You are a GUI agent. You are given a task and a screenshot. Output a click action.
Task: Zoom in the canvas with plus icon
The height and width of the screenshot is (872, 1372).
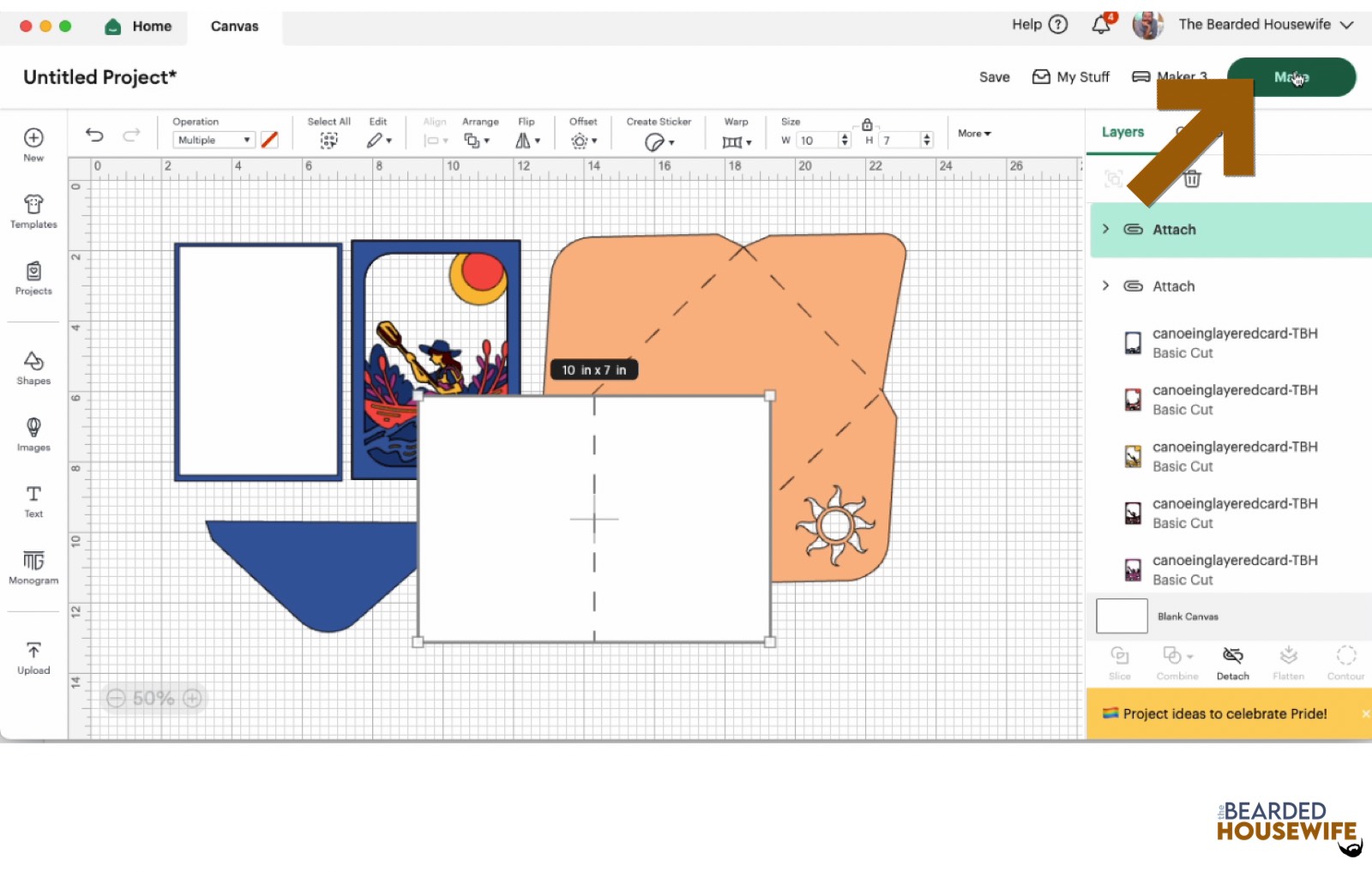point(192,698)
